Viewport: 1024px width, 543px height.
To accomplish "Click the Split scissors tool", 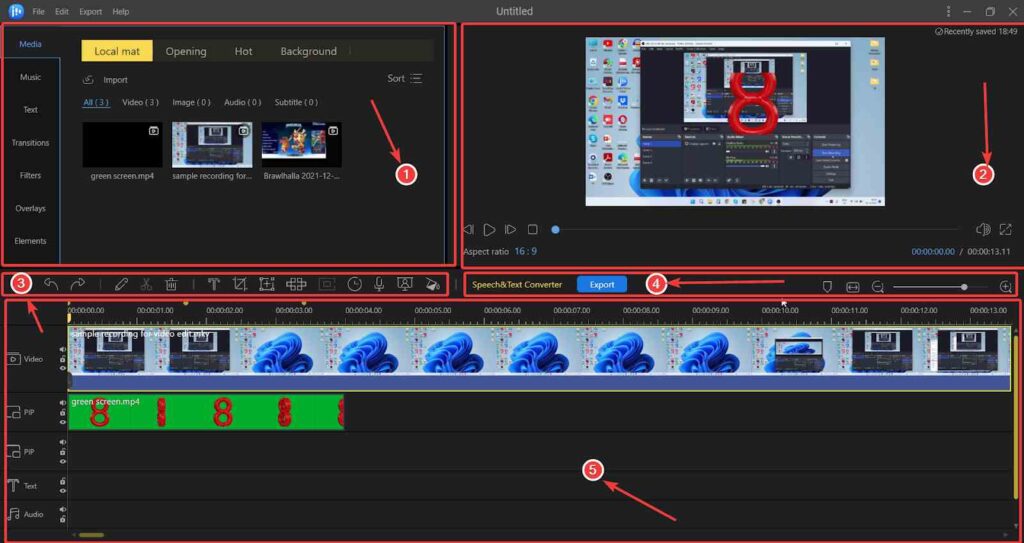I will coord(146,284).
